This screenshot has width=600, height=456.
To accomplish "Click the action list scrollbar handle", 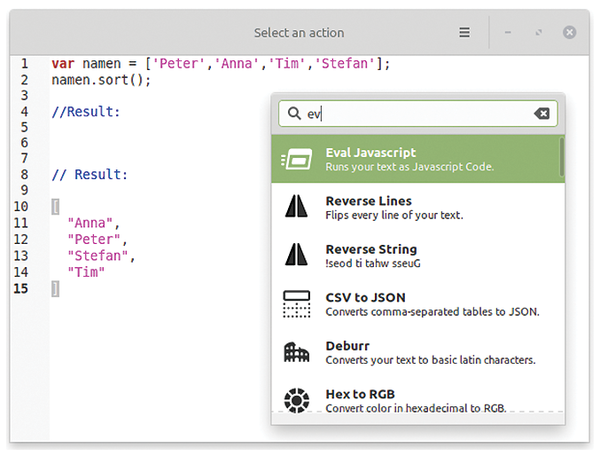I will click(562, 157).
